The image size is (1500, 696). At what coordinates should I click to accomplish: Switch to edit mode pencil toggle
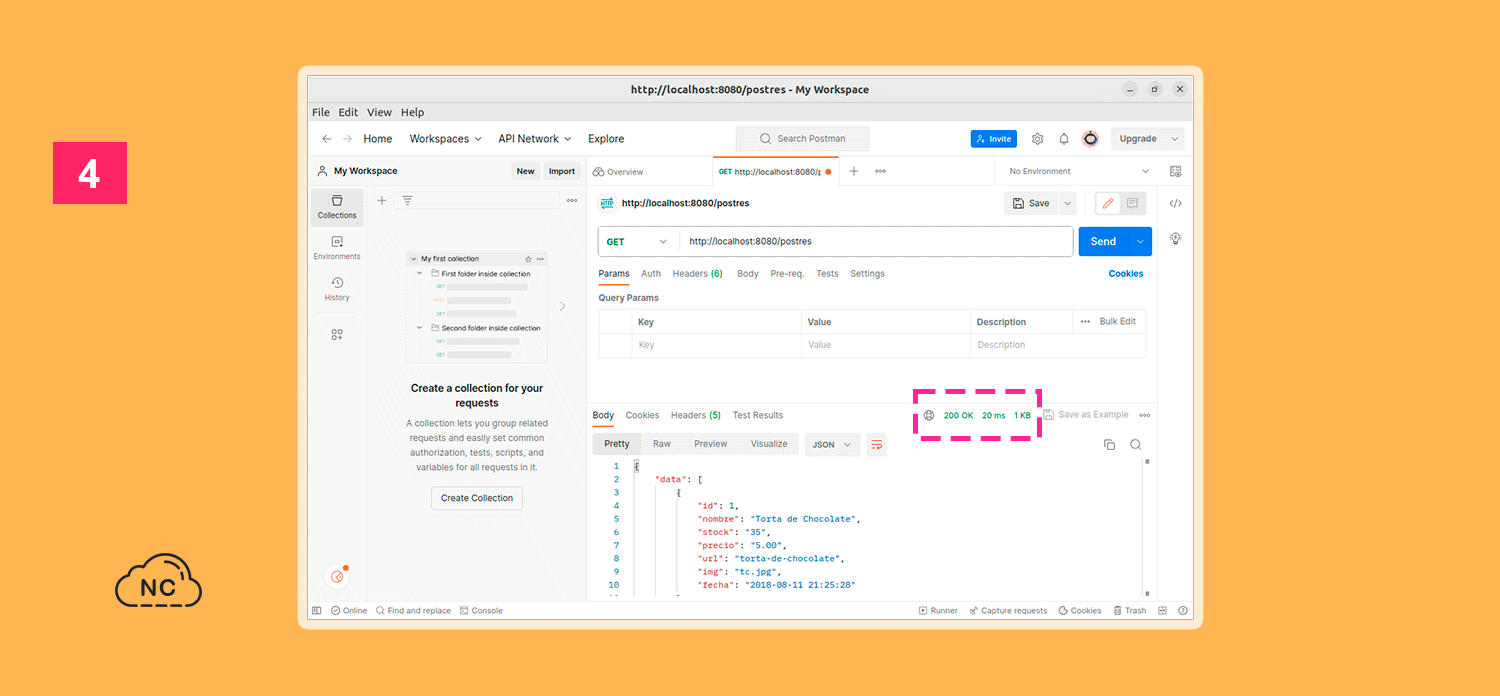(x=1107, y=203)
